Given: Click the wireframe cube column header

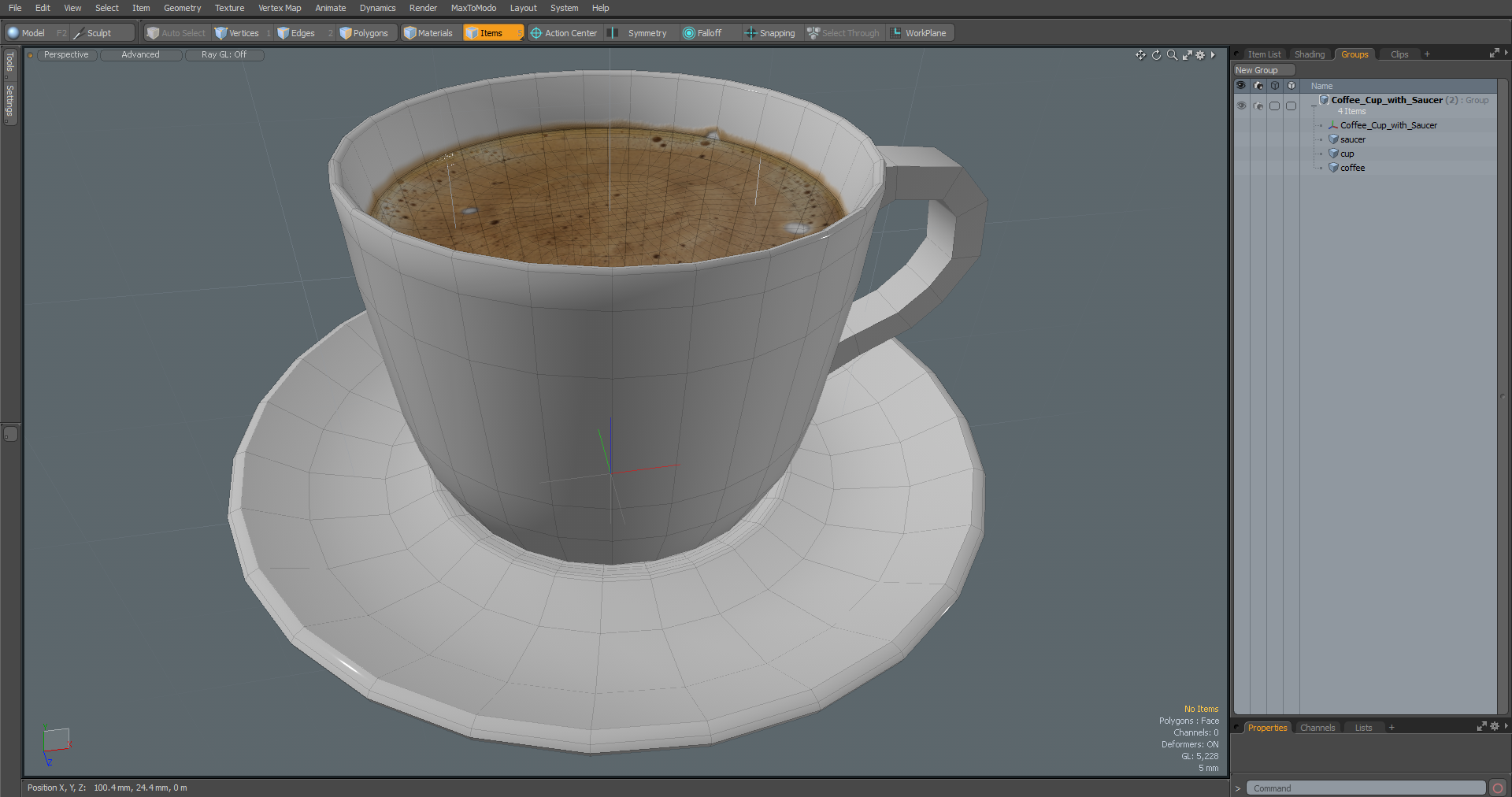Looking at the screenshot, I should click(1275, 86).
